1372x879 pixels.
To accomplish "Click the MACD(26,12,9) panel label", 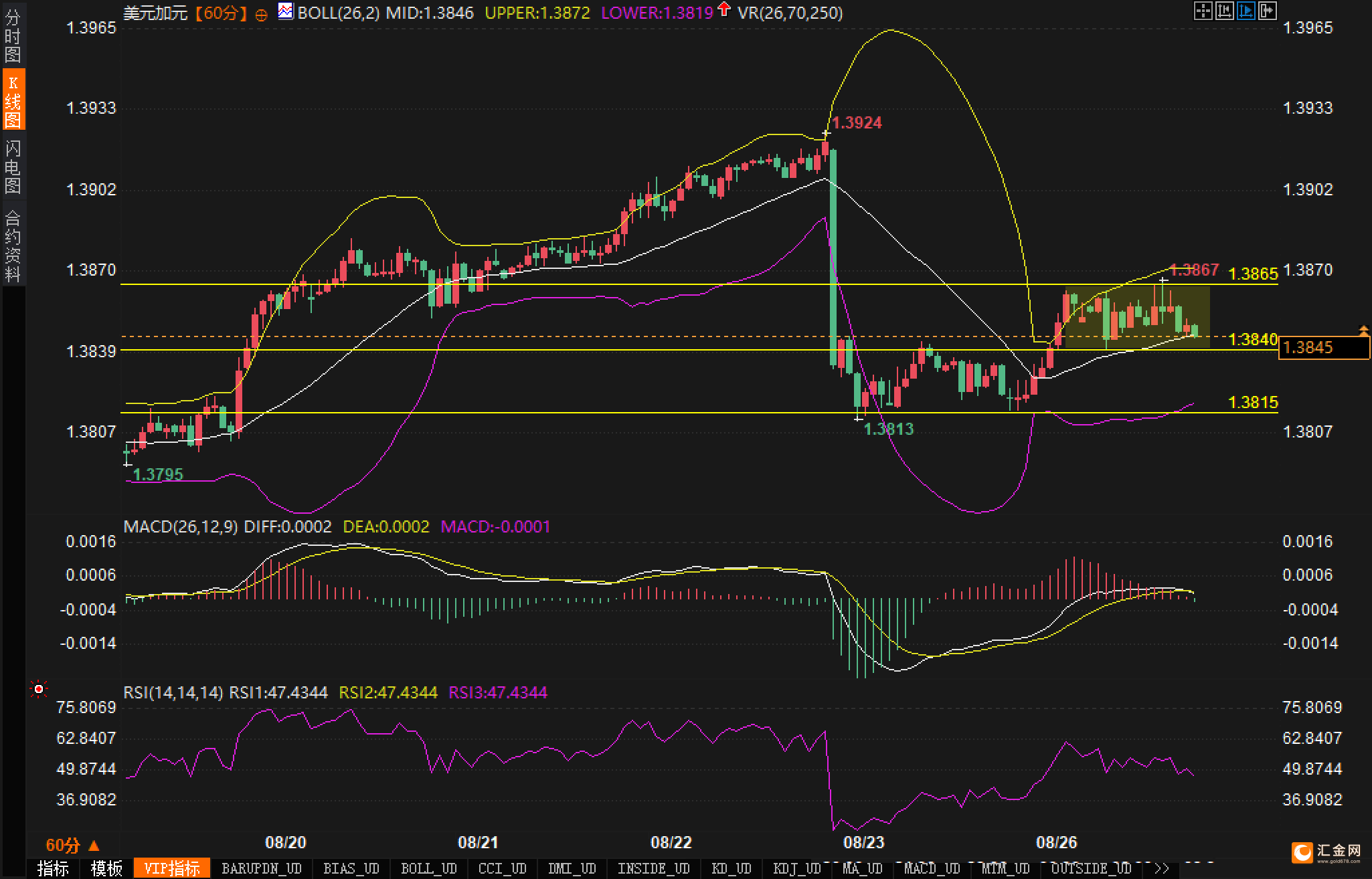I will pyautogui.click(x=181, y=526).
